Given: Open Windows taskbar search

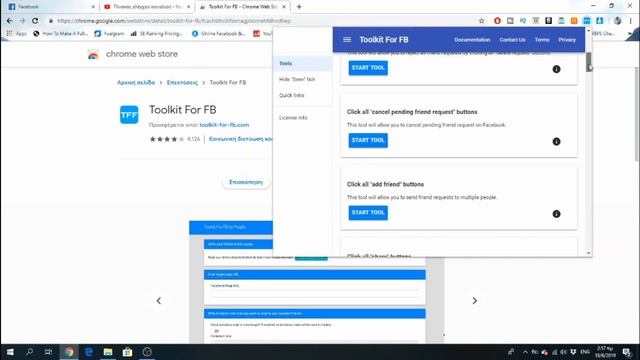Looking at the screenshot, I should [29, 352].
